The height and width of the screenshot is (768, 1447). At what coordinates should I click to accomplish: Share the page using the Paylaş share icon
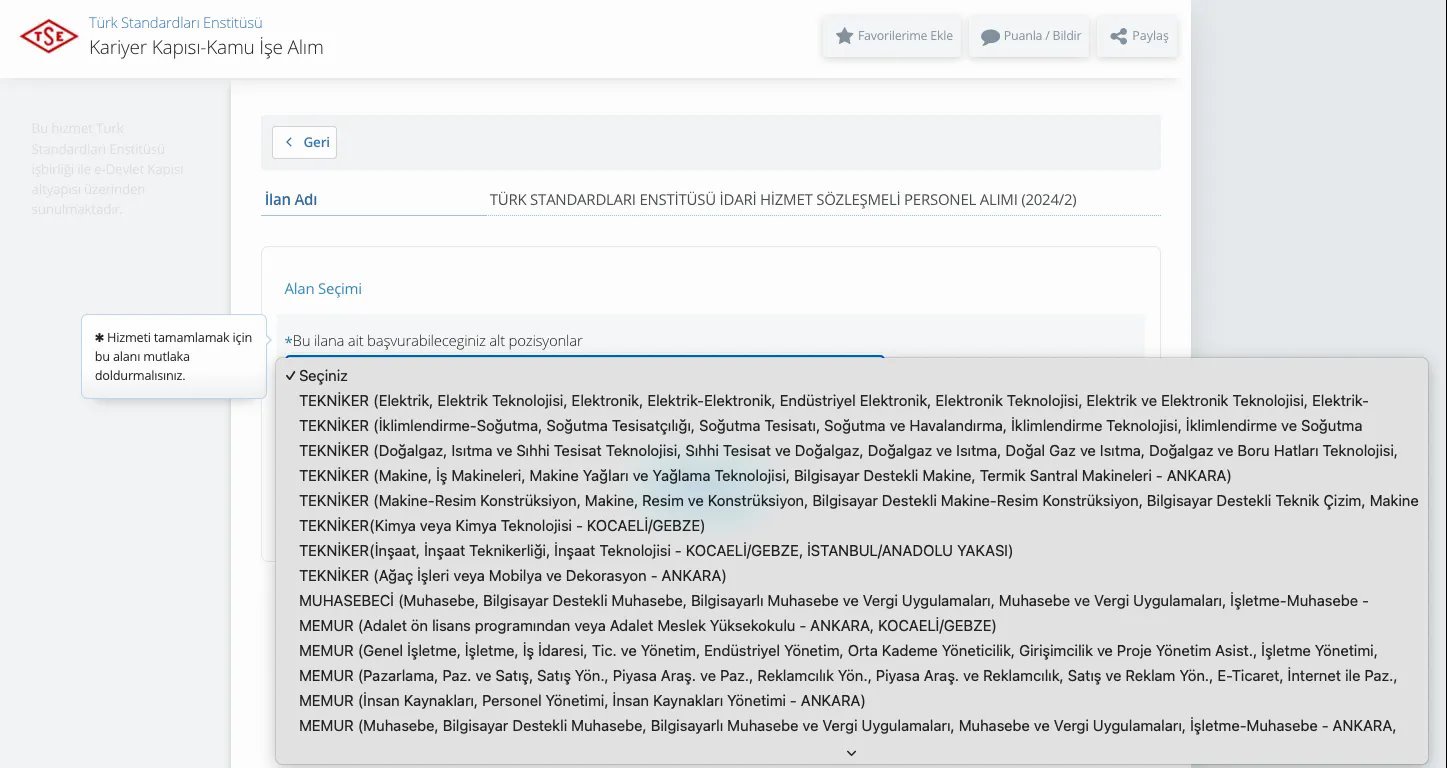(x=1117, y=36)
